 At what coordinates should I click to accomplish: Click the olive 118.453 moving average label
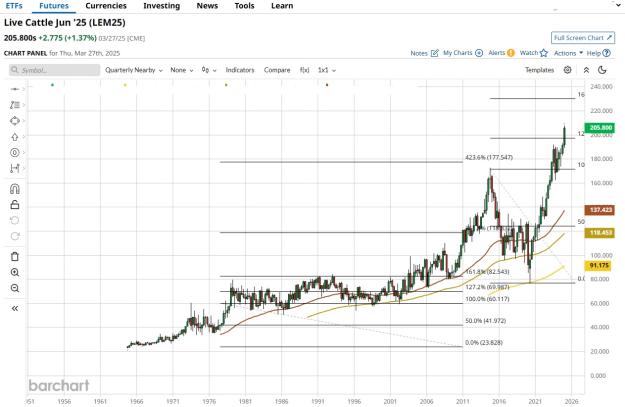tap(600, 233)
